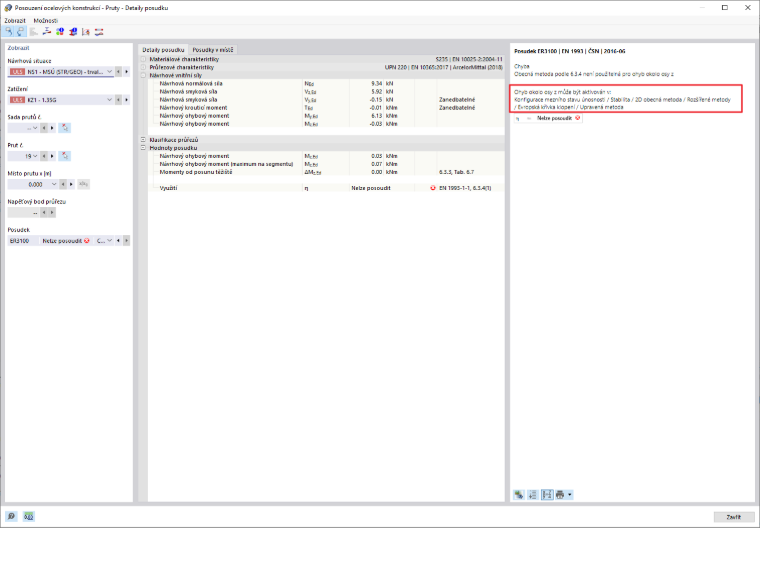Go to previous Zatížení load case
The width and height of the screenshot is (760, 570).
click(118, 100)
